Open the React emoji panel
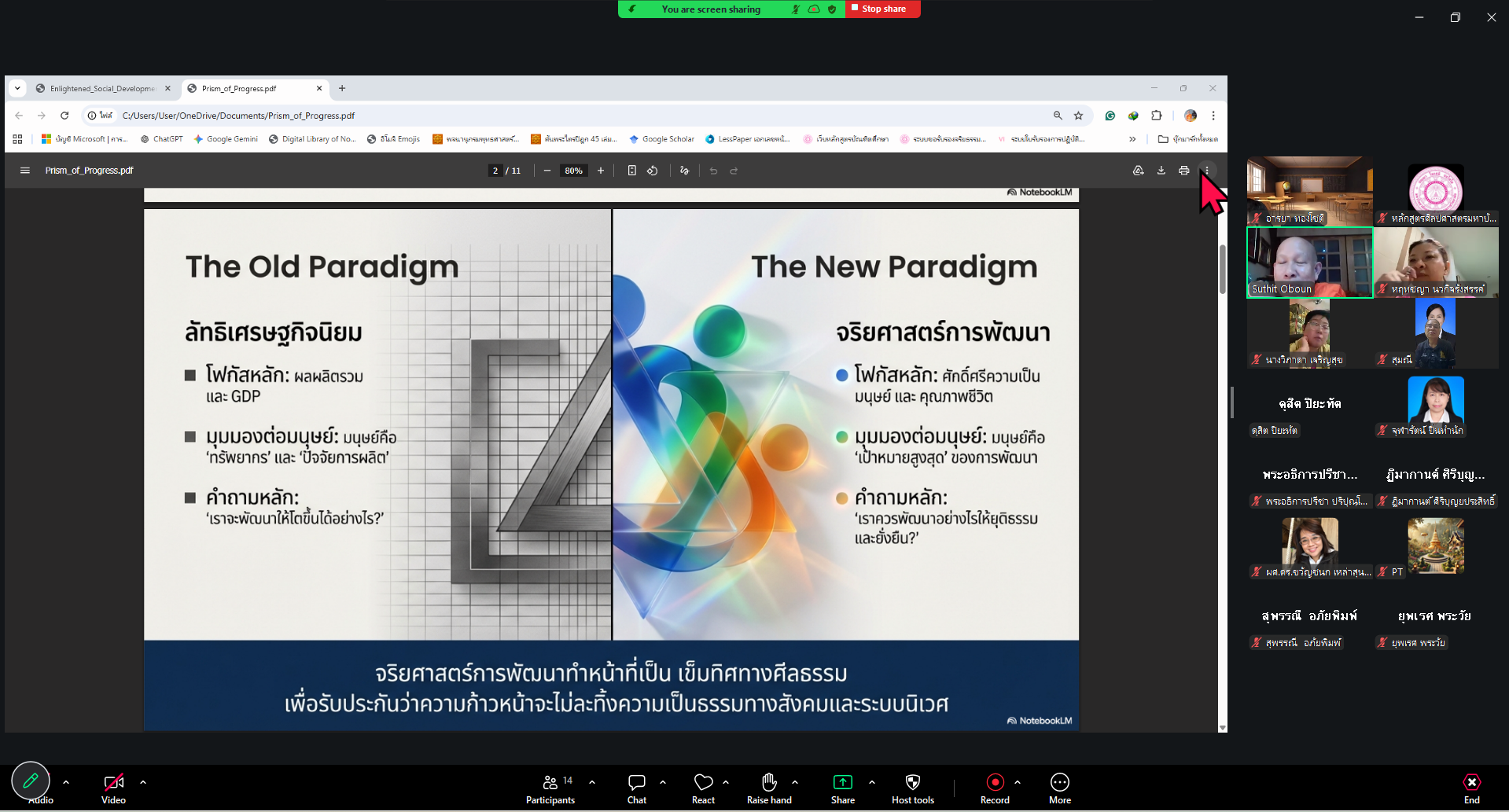1509x812 pixels. (703, 788)
